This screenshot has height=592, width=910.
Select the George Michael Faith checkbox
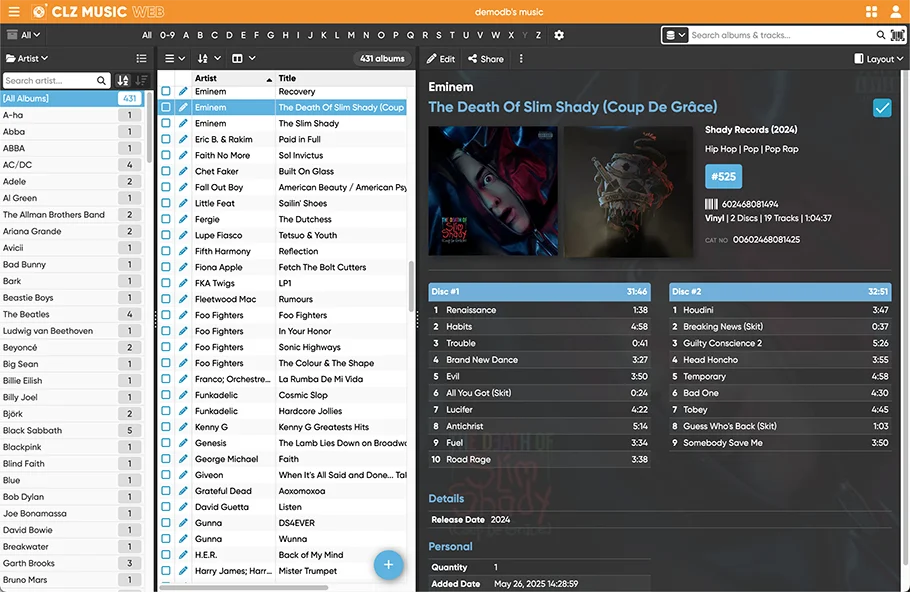[x=166, y=459]
